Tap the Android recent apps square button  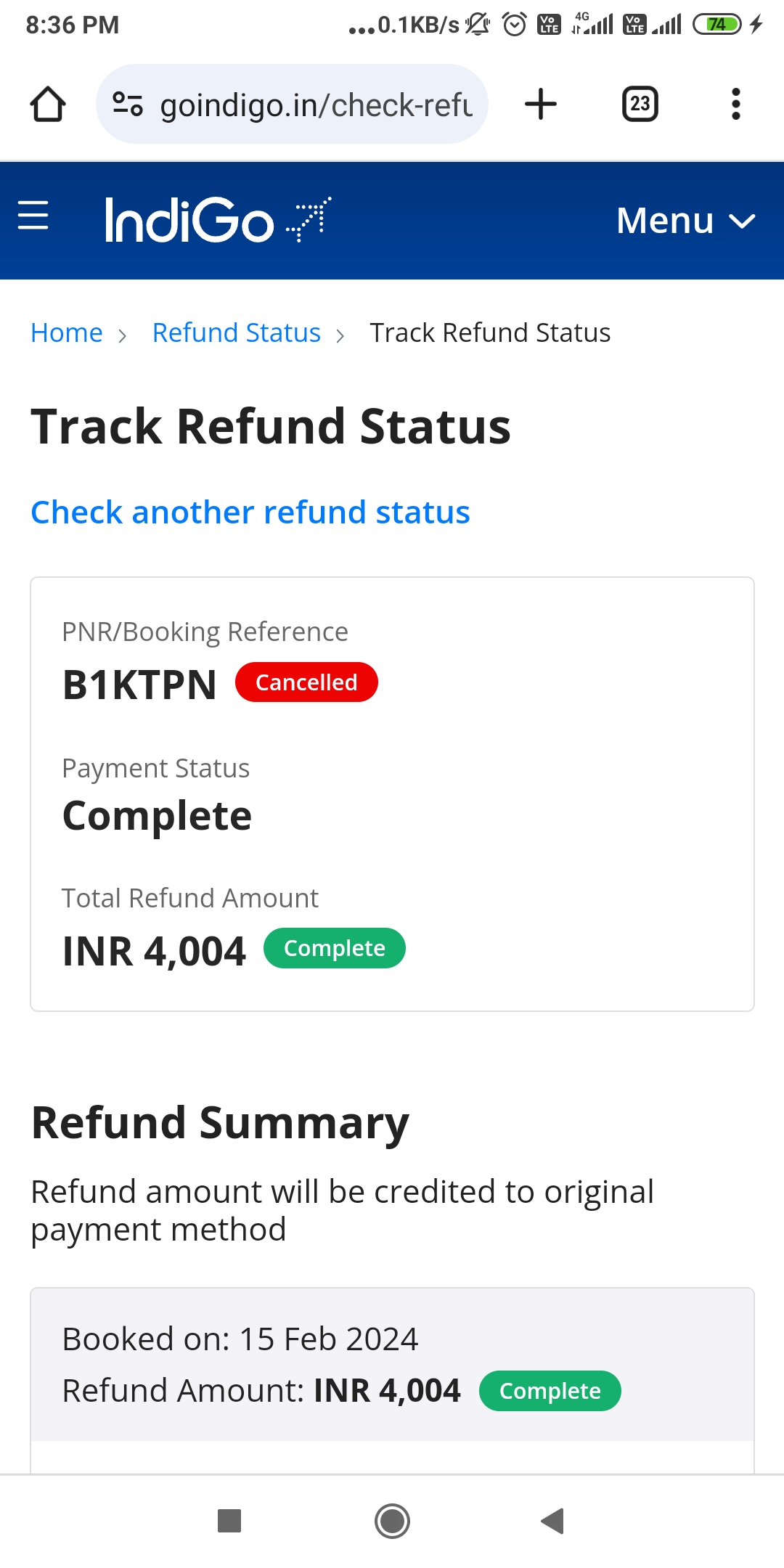coord(229,1521)
